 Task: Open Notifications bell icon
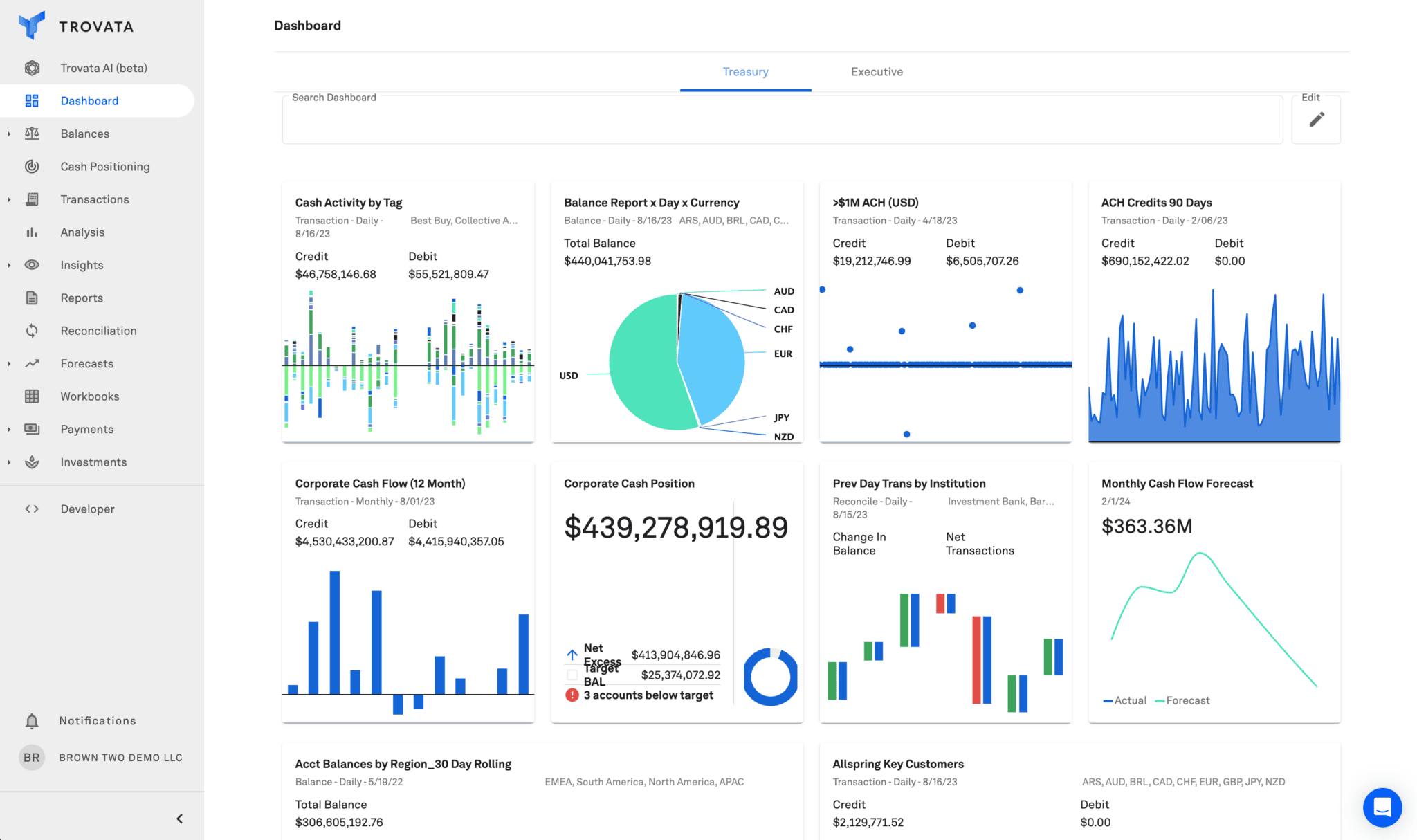(x=32, y=721)
